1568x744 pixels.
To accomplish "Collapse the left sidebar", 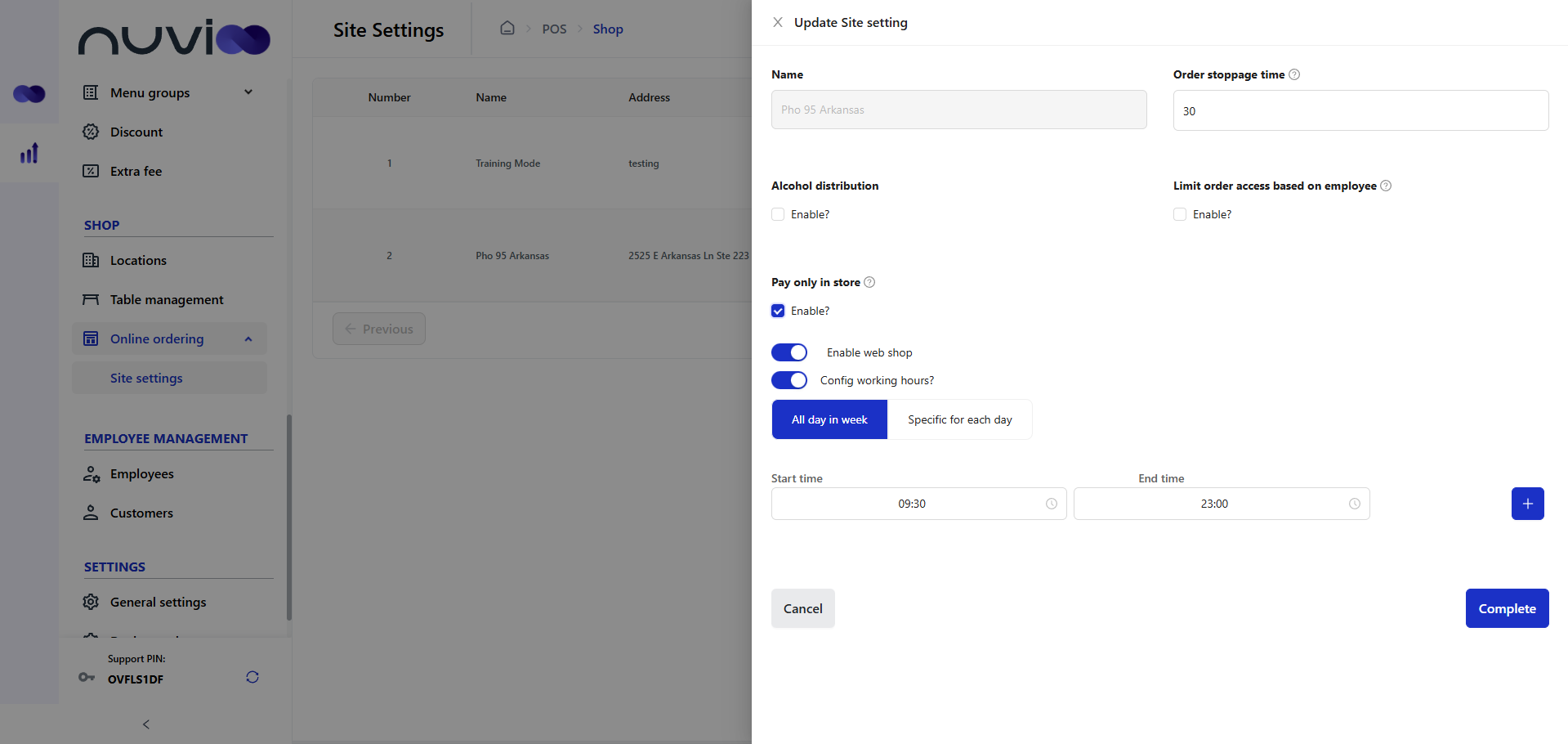I will coord(145,724).
